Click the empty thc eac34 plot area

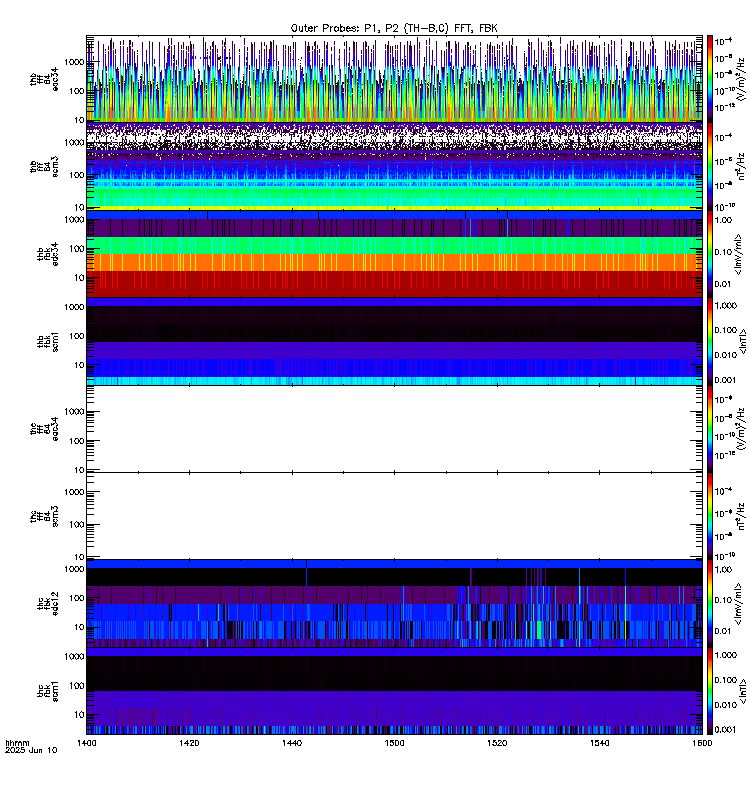tap(394, 429)
